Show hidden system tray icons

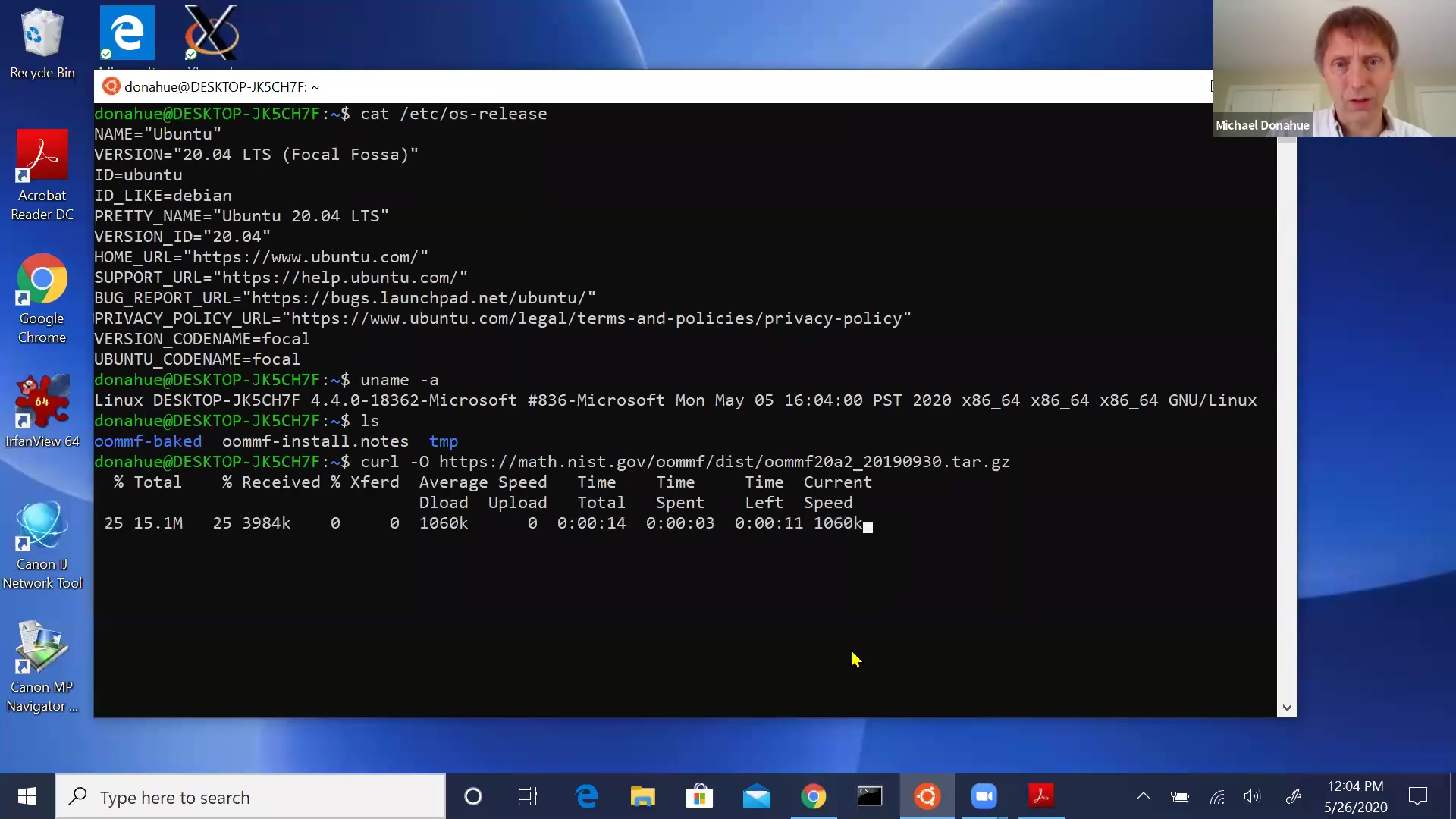coord(1143,796)
